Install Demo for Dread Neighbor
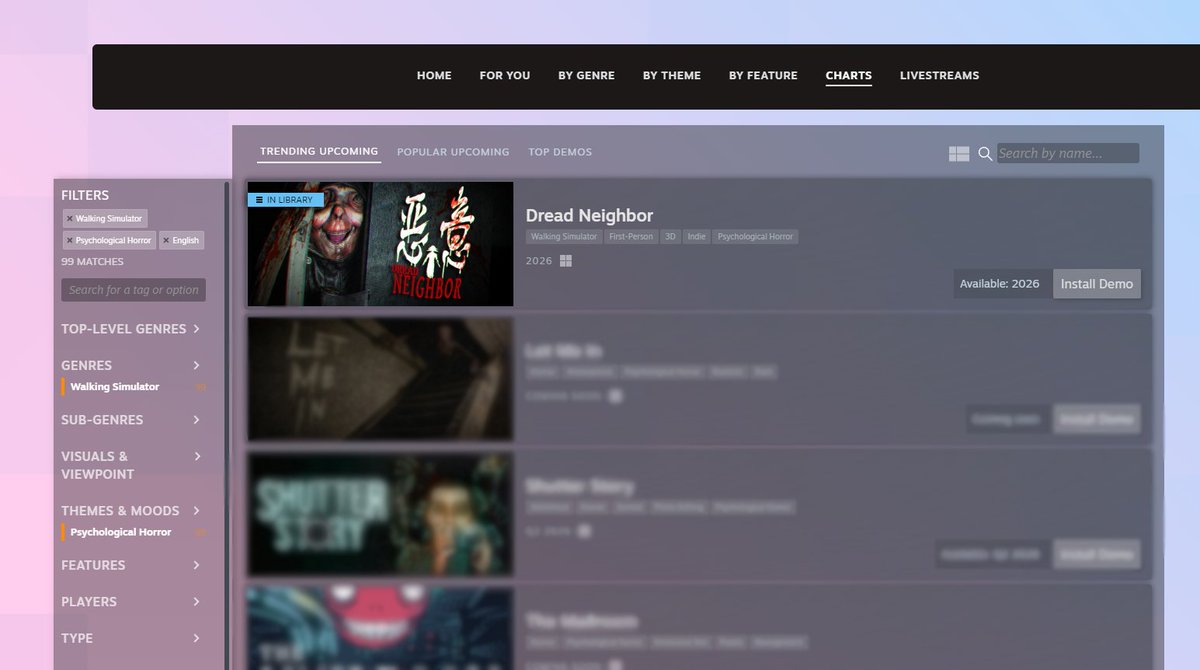This screenshot has width=1200, height=670. click(1097, 284)
